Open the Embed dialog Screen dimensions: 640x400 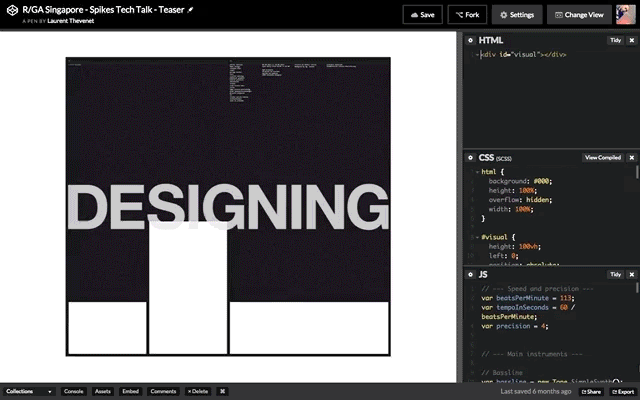pos(131,391)
